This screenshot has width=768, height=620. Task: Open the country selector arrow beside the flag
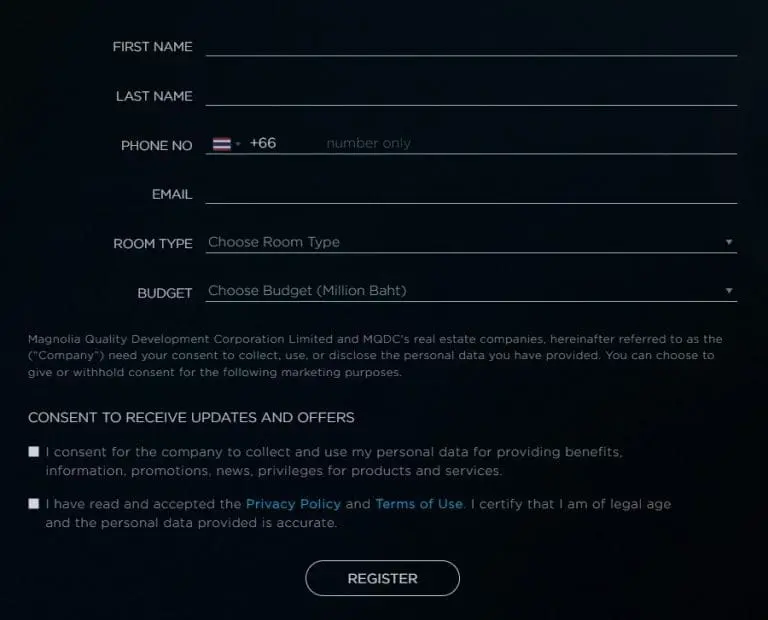[x=238, y=144]
